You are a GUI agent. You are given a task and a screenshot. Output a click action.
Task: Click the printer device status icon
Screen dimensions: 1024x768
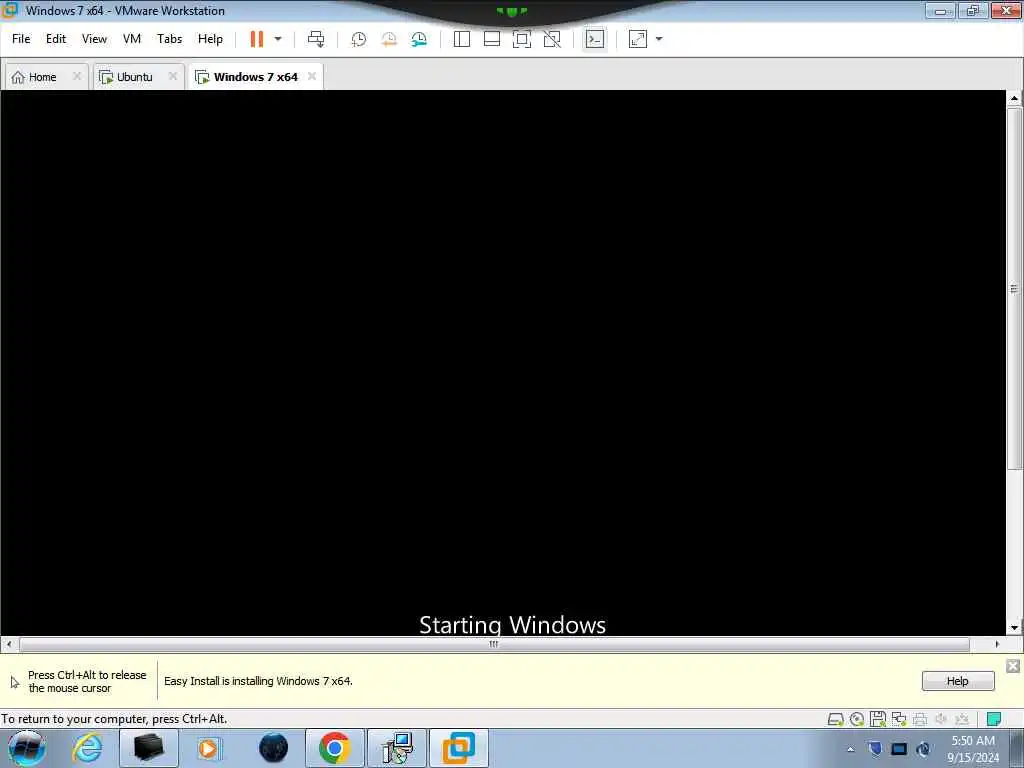click(x=920, y=720)
